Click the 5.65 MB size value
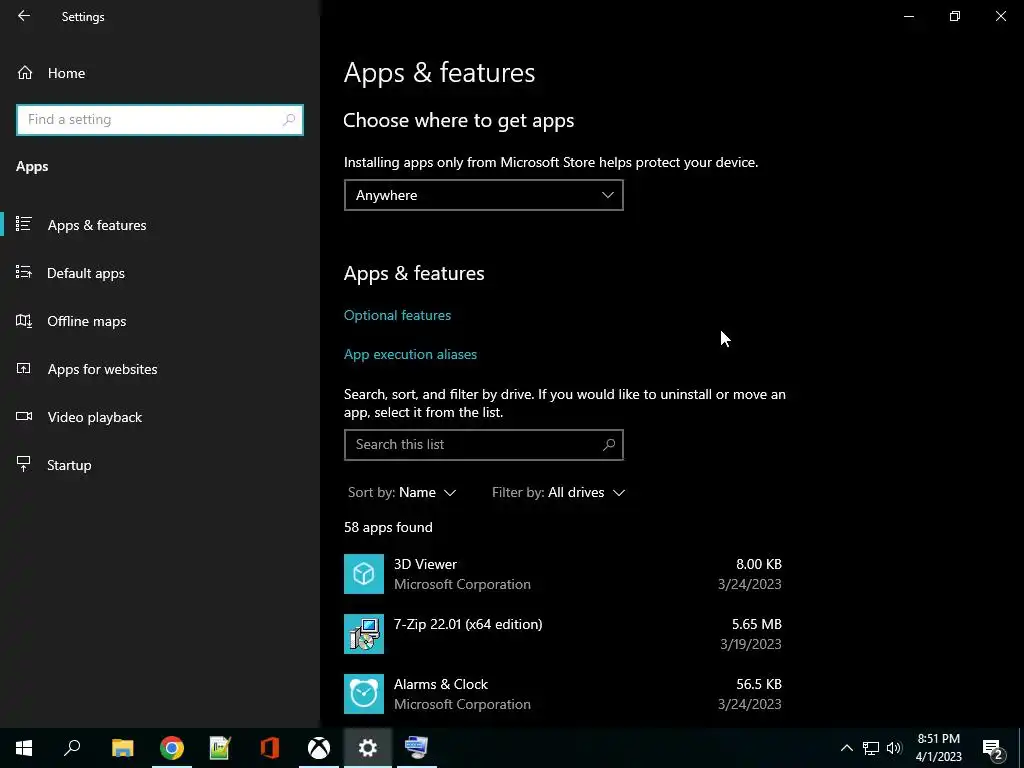This screenshot has height=768, width=1024. click(x=756, y=624)
